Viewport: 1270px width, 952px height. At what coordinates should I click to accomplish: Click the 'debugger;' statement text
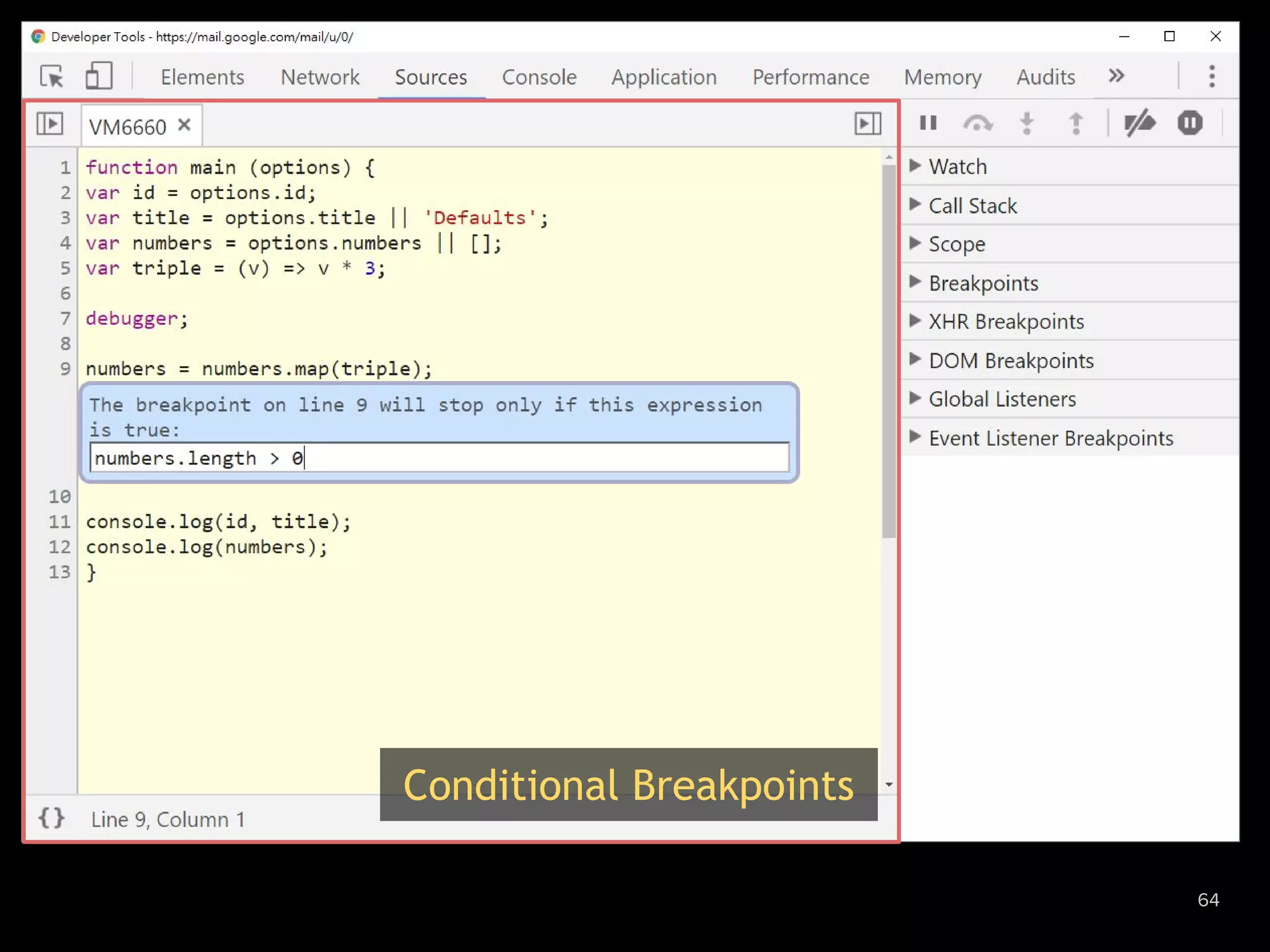[x=136, y=319]
